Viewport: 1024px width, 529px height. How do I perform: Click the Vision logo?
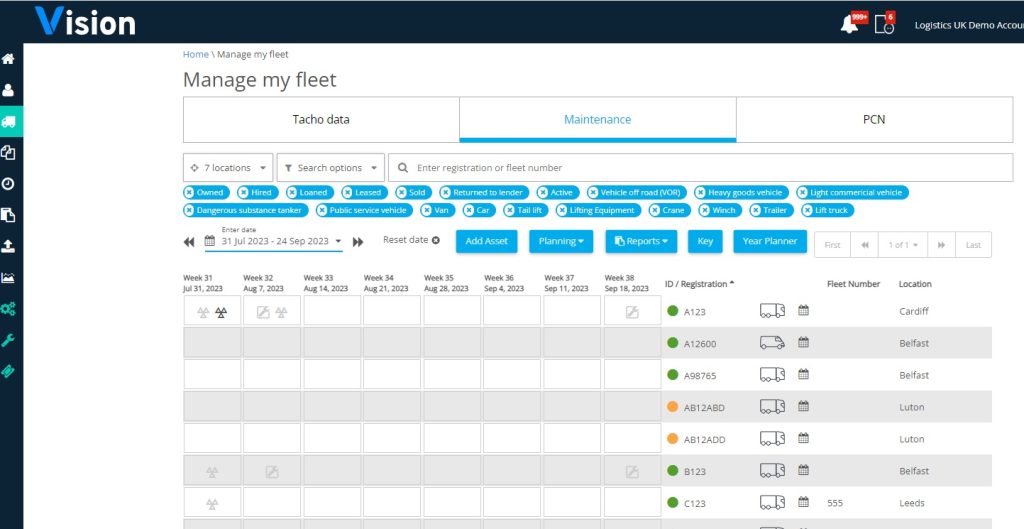point(86,22)
